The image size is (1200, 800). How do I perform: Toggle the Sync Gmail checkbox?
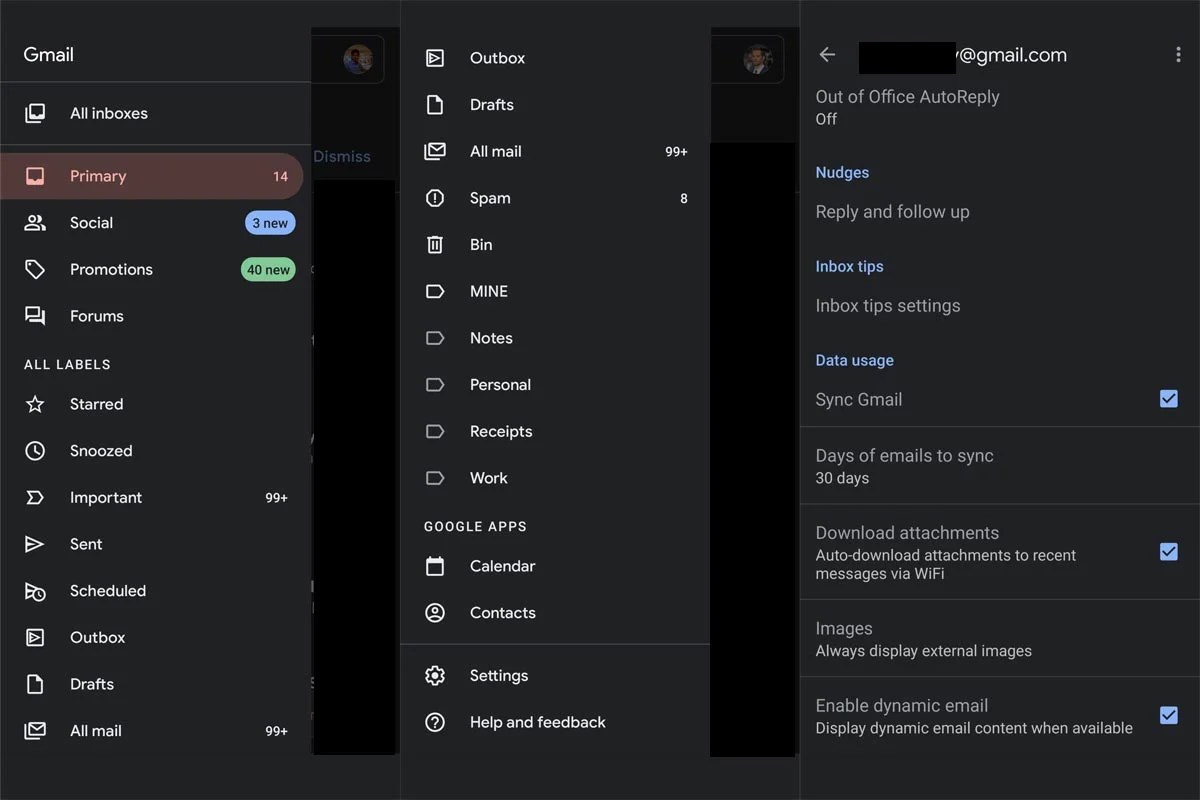pyautogui.click(x=1168, y=399)
